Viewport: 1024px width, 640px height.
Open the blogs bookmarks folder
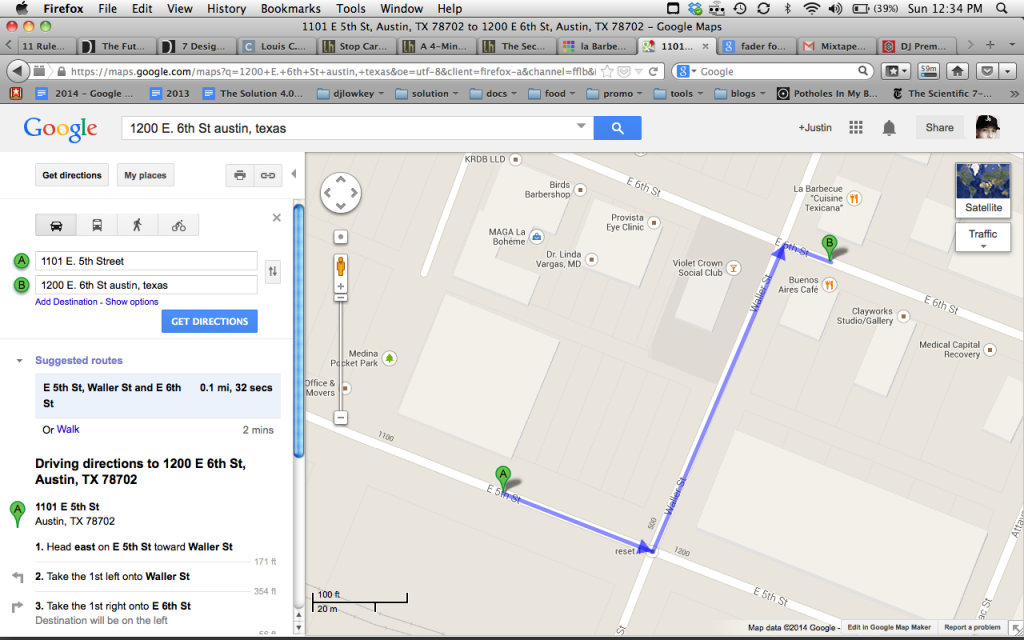[740, 93]
